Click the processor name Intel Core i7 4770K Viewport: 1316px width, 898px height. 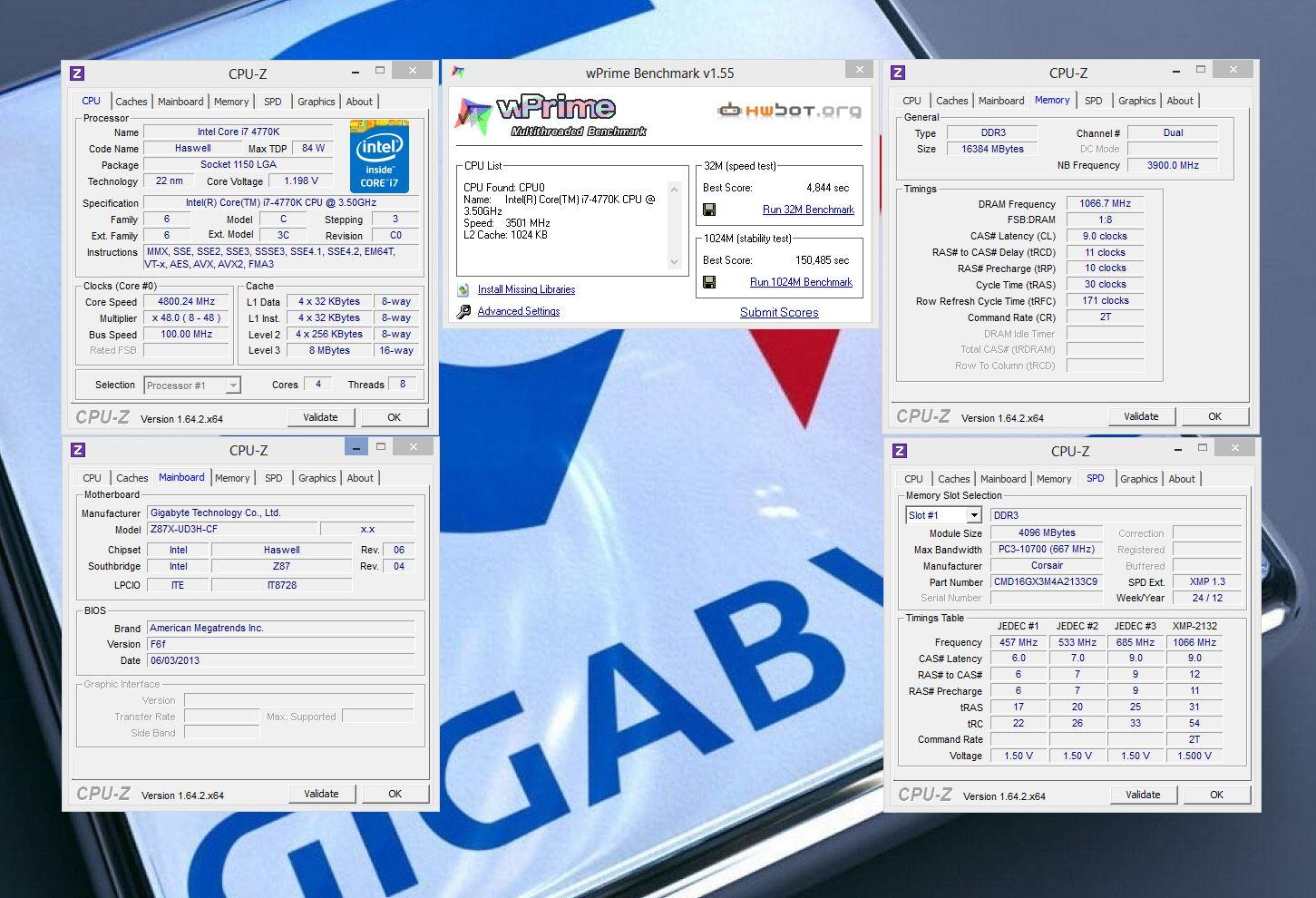[239, 132]
